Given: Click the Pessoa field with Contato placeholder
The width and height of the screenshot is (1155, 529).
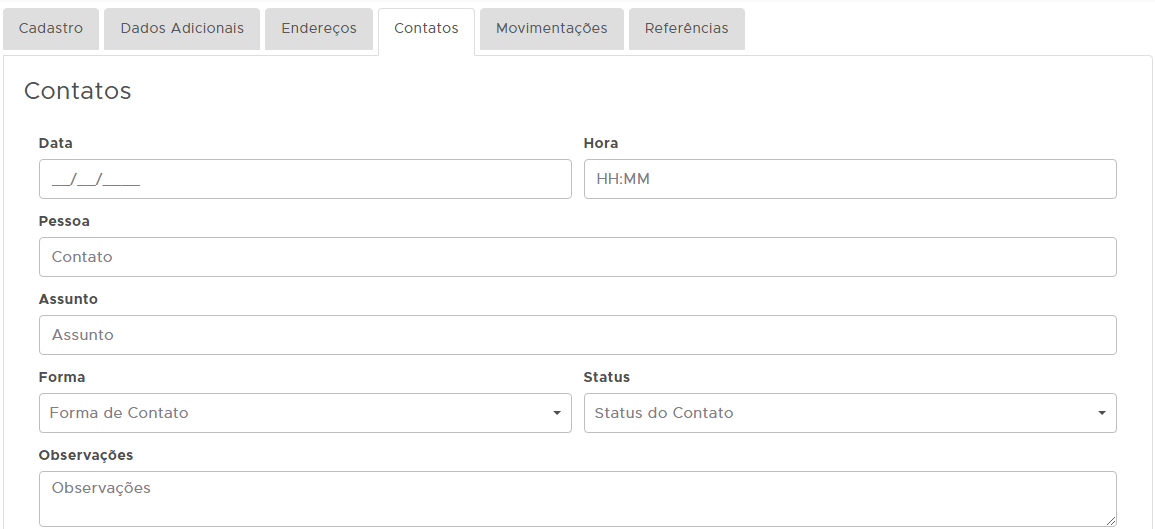Looking at the screenshot, I should tap(577, 257).
